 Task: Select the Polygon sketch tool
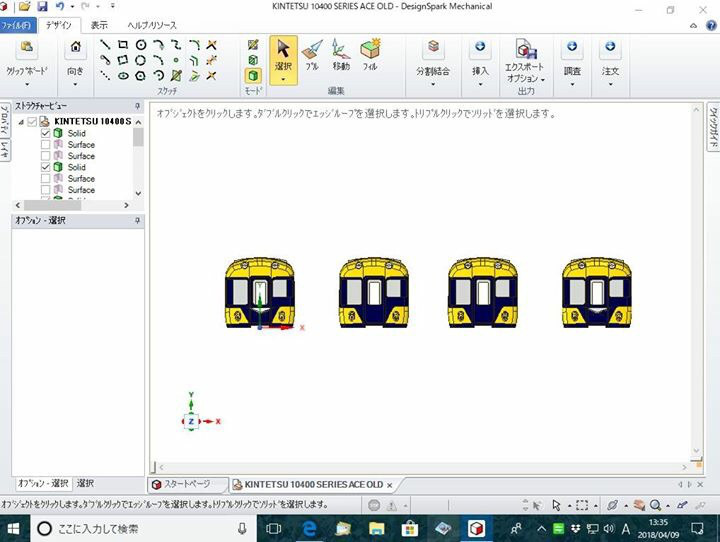[x=141, y=75]
